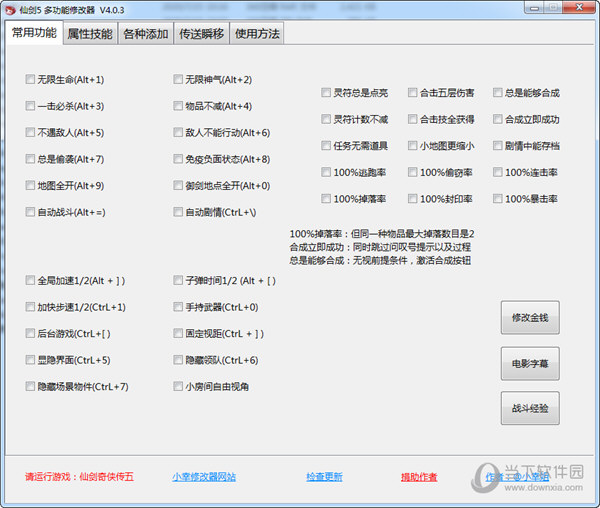The width and height of the screenshot is (600, 508).
Task: Open the 捐助作者 link
Action: pyautogui.click(x=419, y=477)
